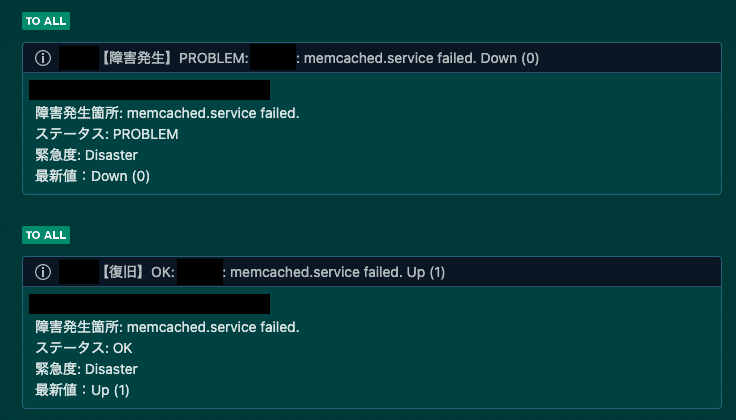Click the 【復旧】 OK alert title
The width and height of the screenshot is (736, 420).
[273, 272]
